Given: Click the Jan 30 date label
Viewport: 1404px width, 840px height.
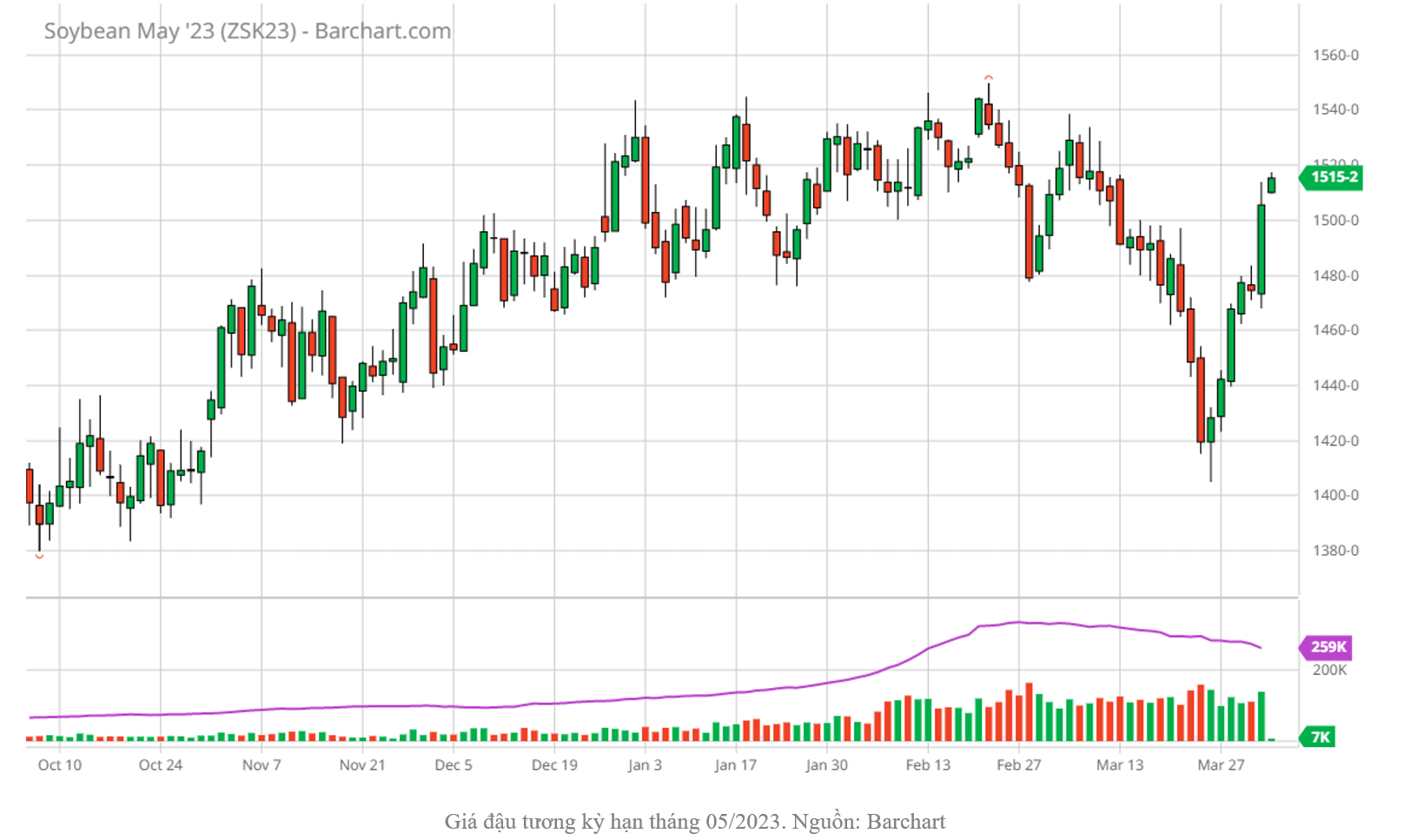Looking at the screenshot, I should 826,765.
